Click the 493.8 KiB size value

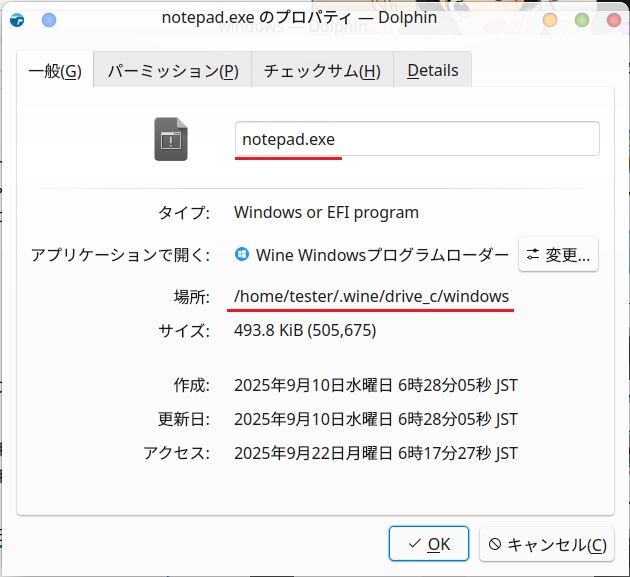(304, 331)
